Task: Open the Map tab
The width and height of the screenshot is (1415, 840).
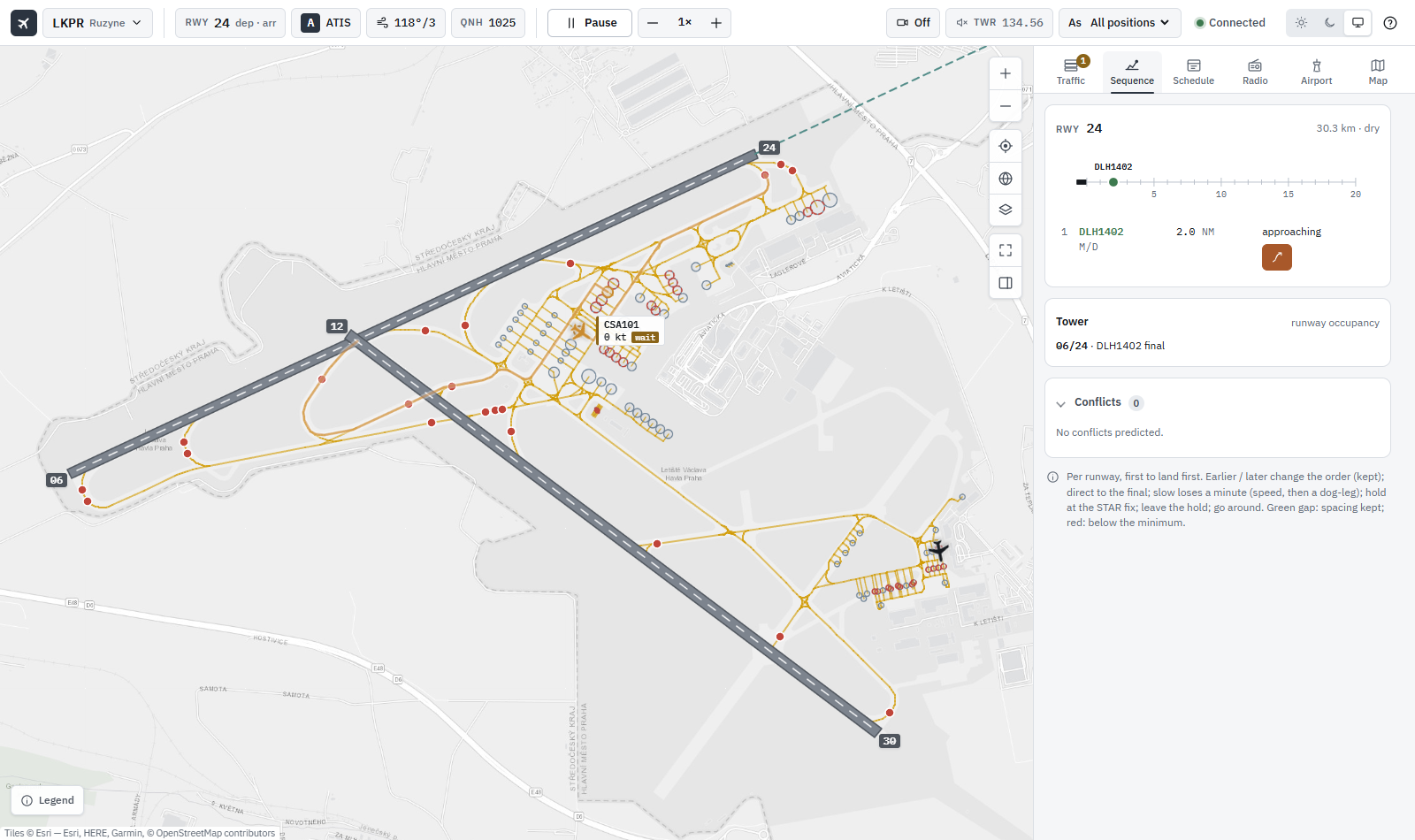Action: [x=1378, y=72]
